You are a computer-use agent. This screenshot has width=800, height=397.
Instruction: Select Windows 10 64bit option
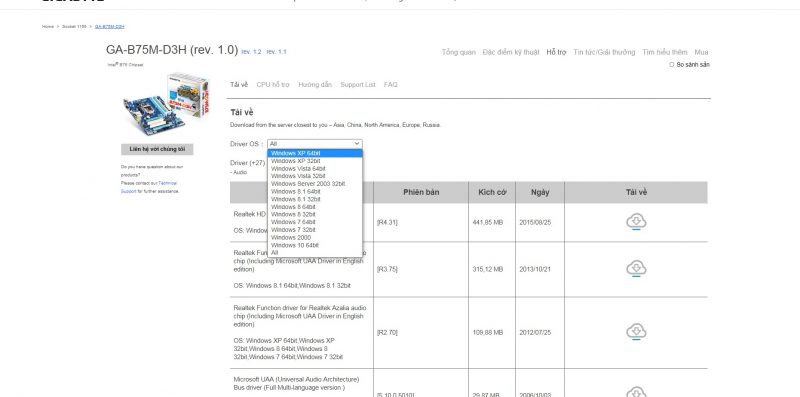[315, 245]
